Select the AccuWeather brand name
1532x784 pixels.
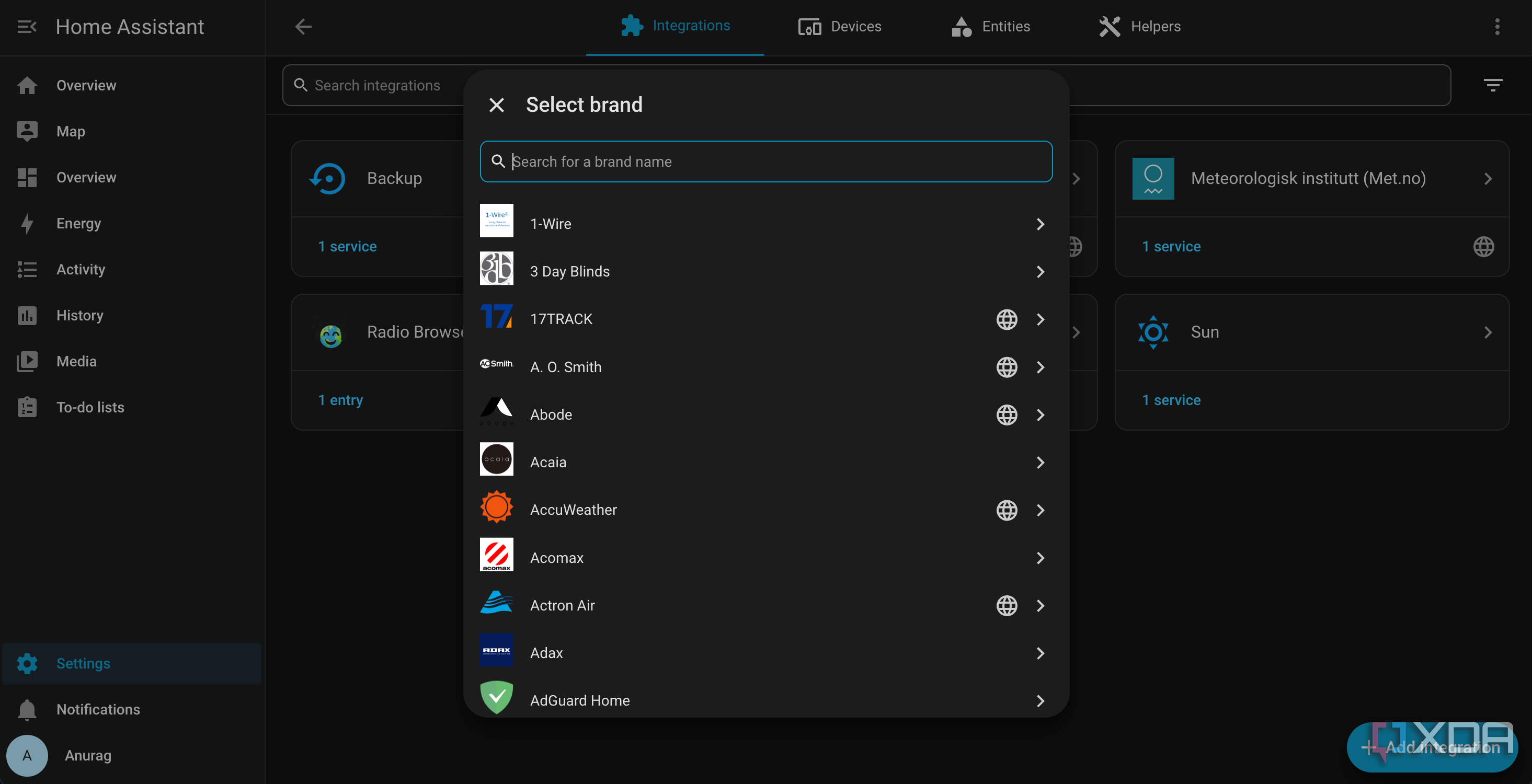point(573,510)
